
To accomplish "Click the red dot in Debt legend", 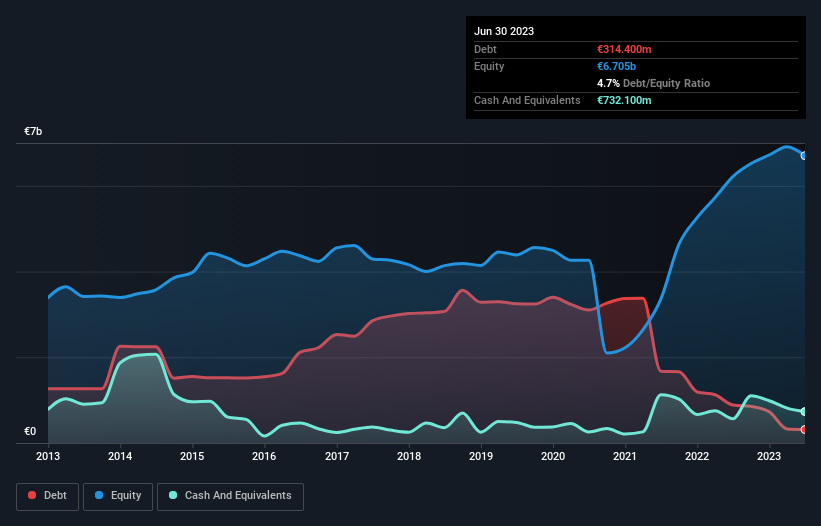I will (x=32, y=495).
